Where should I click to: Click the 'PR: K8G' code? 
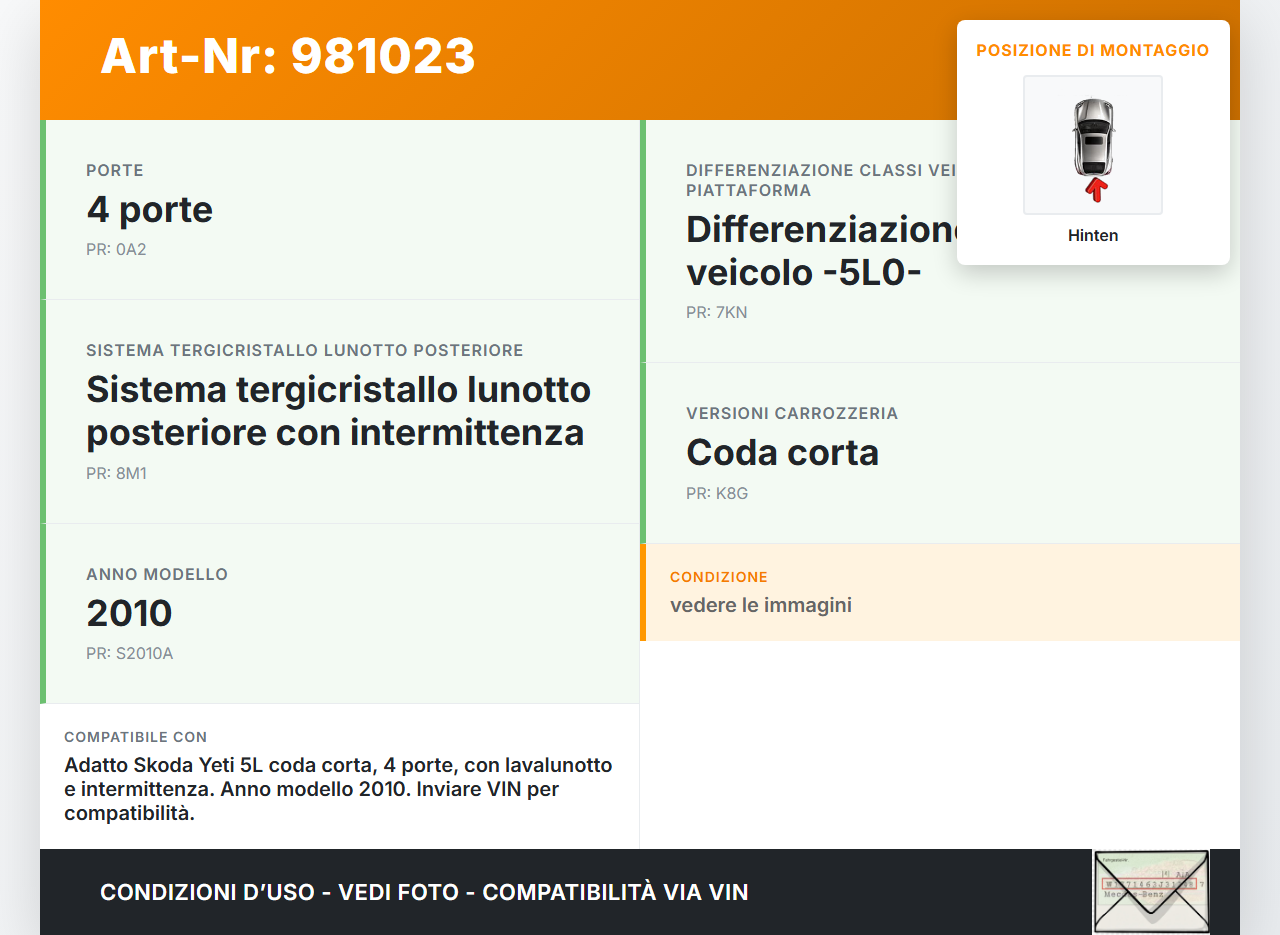pyautogui.click(x=717, y=493)
